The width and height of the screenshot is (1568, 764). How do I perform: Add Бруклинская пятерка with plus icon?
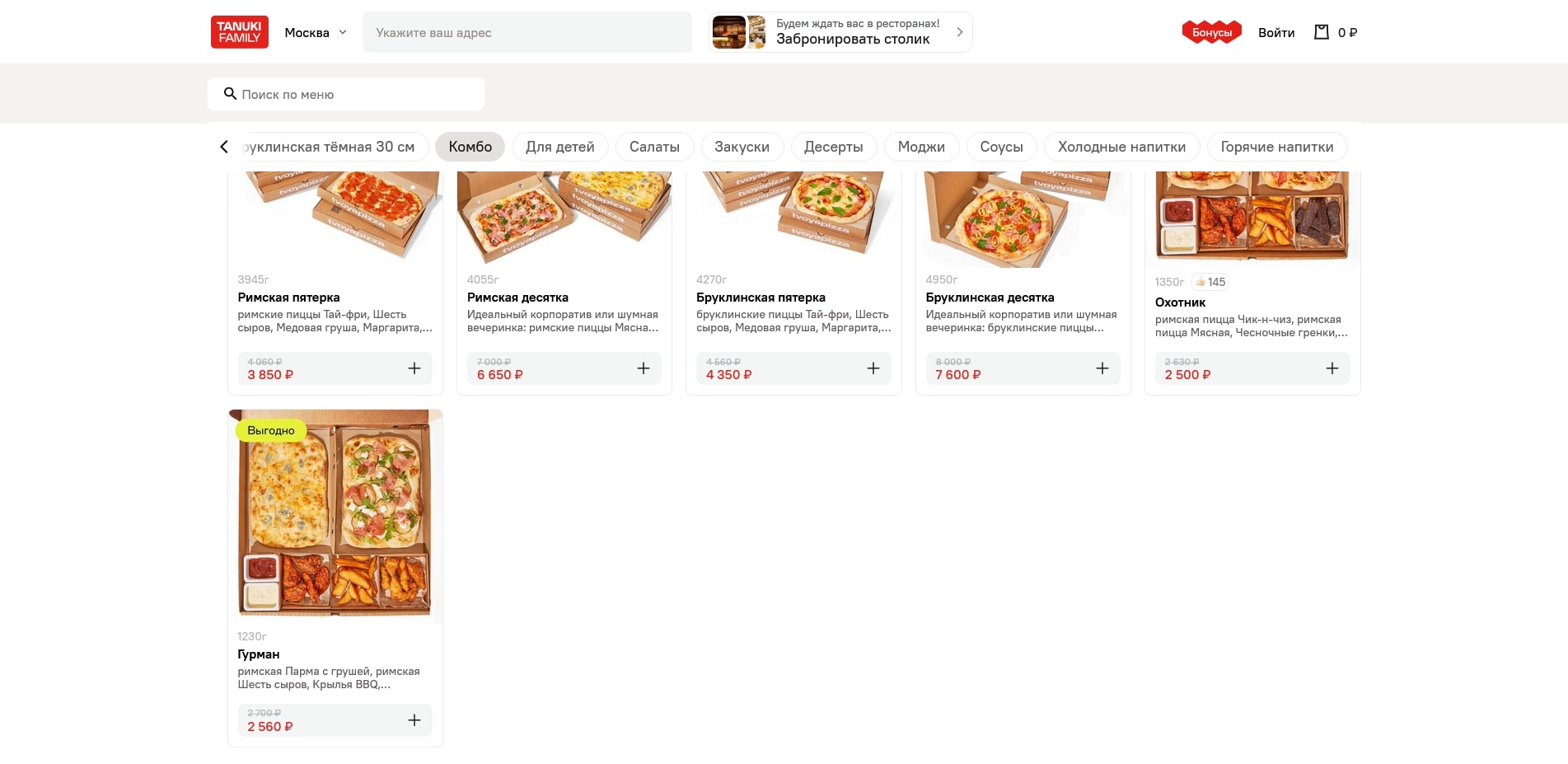coord(873,368)
